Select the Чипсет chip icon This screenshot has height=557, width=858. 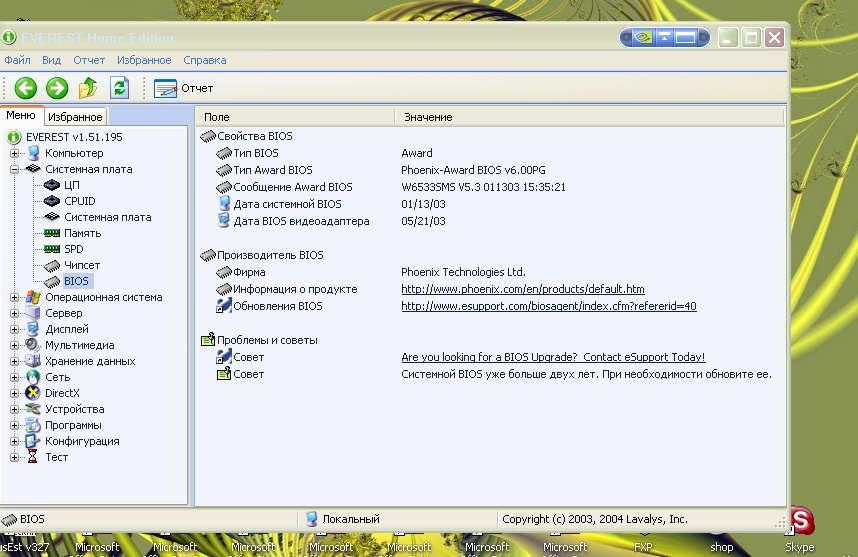[x=52, y=265]
